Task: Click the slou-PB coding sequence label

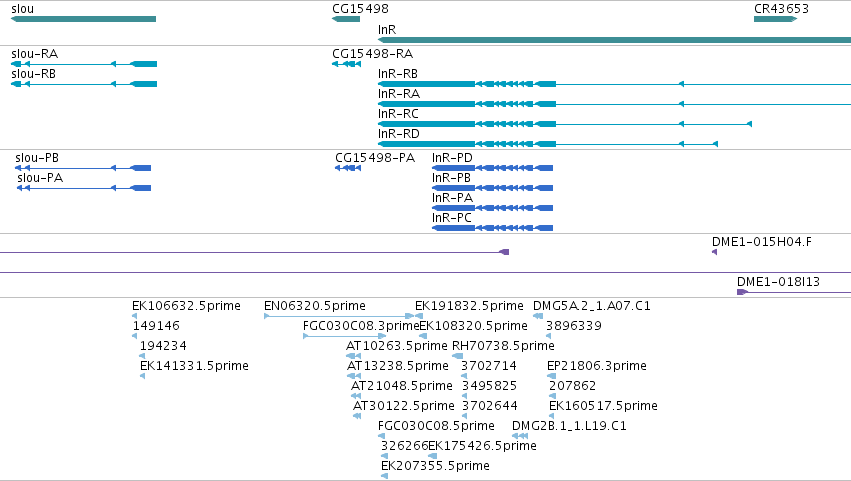Action: click(37, 158)
